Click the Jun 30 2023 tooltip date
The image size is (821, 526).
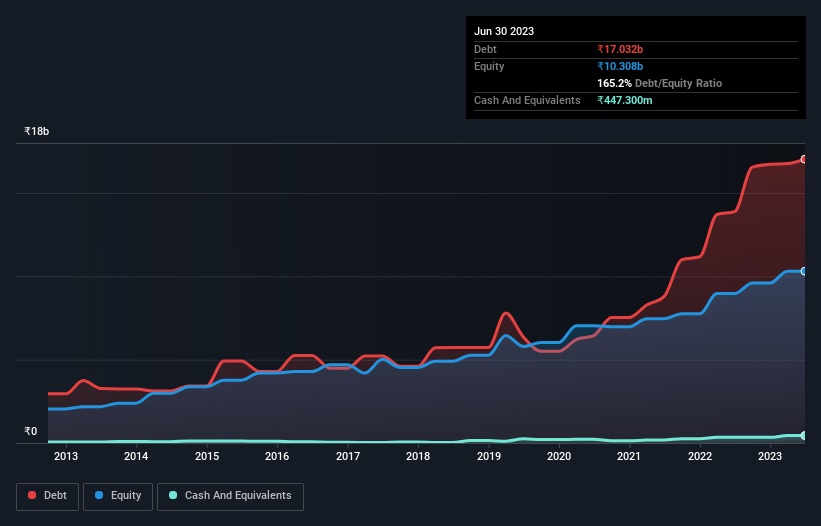[x=504, y=31]
